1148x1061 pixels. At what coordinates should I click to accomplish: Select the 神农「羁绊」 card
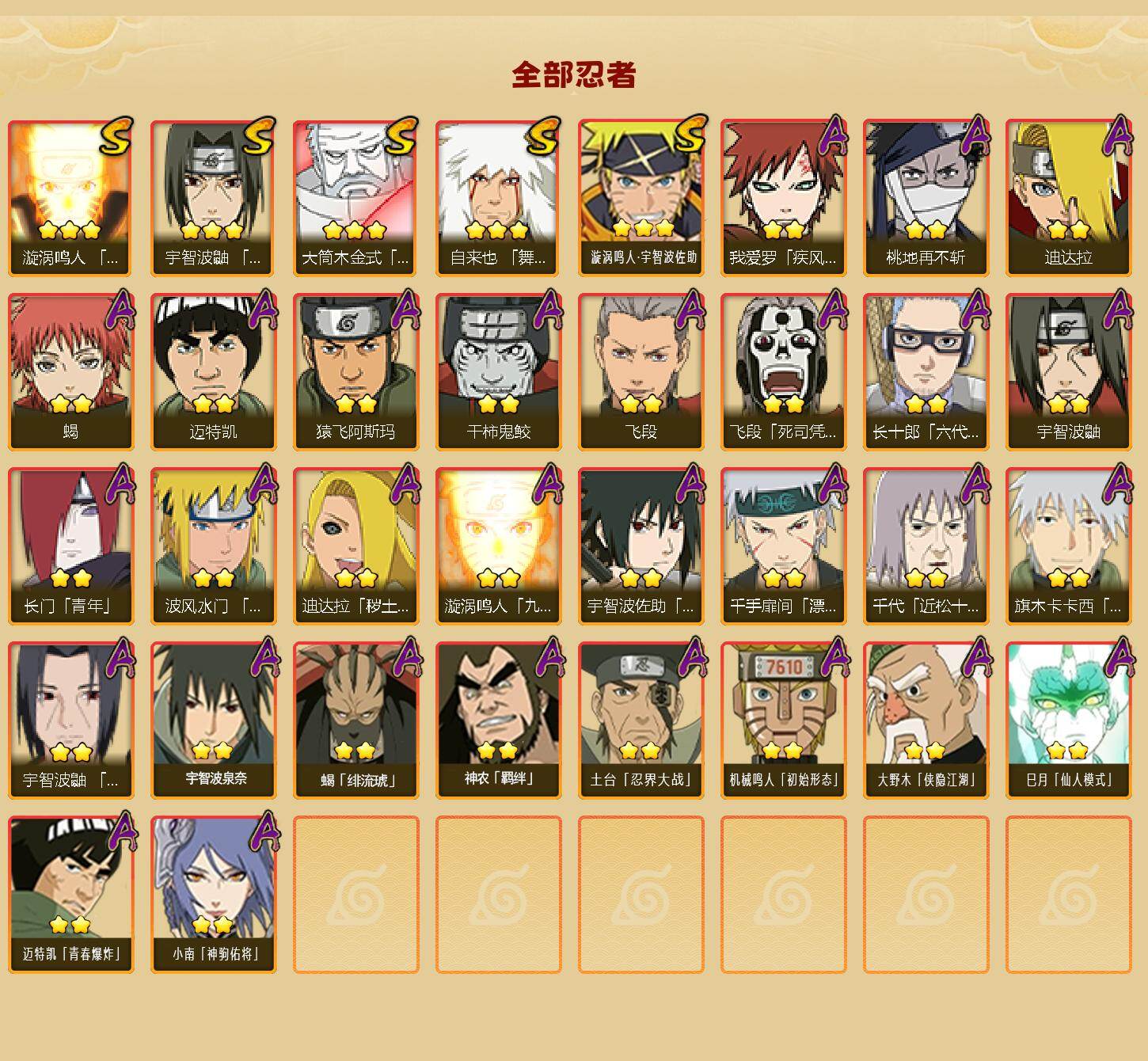(498, 721)
